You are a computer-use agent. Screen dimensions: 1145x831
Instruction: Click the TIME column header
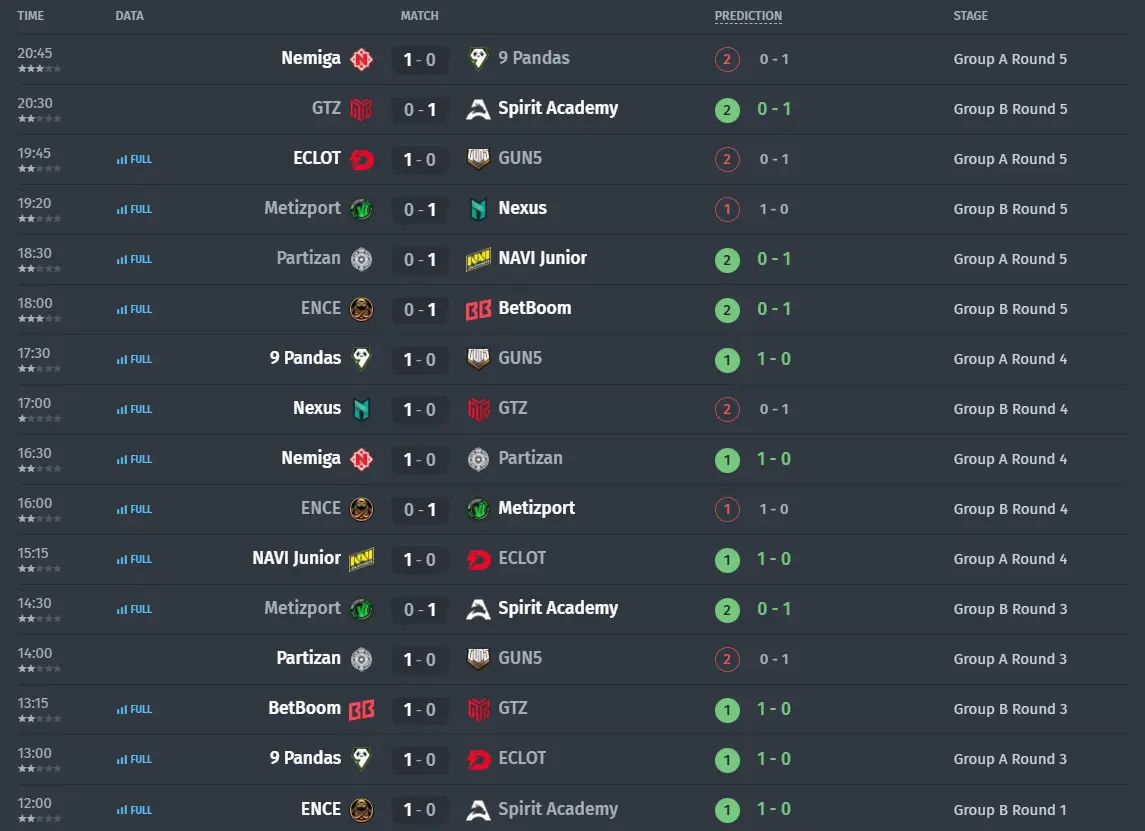pos(31,16)
